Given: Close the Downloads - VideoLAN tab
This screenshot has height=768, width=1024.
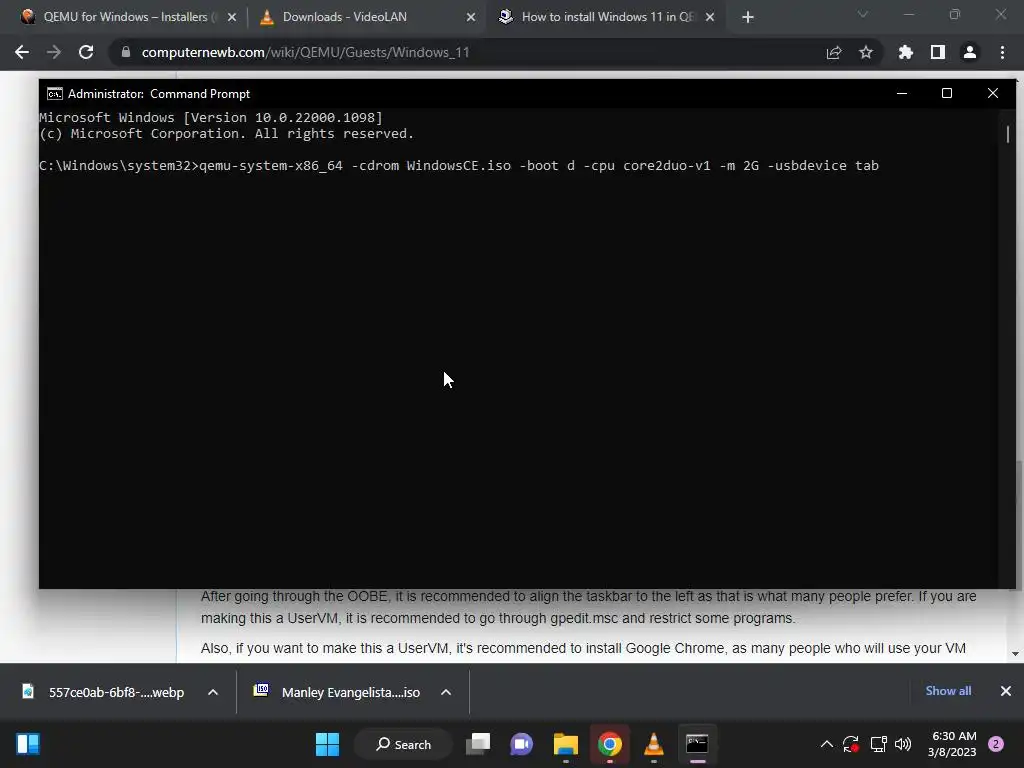Looking at the screenshot, I should tap(471, 17).
